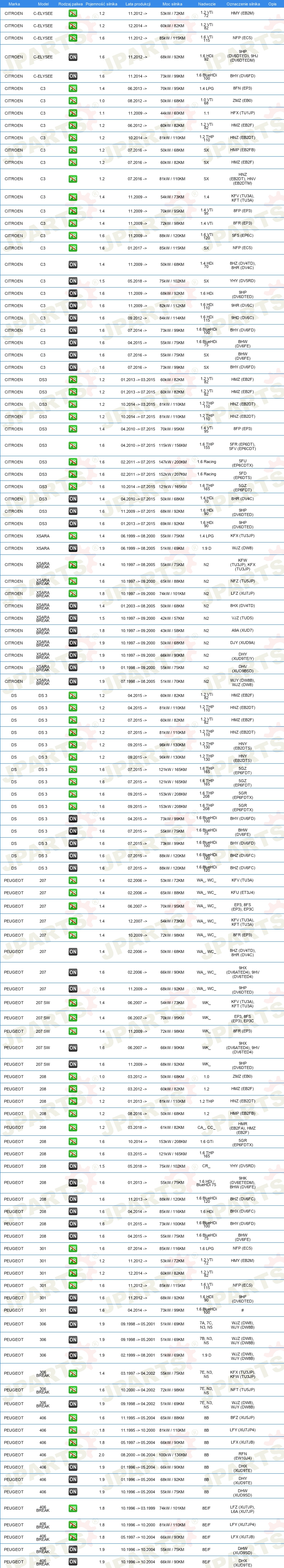Select the 1.6 GTi body cell
The image size is (284, 1568).
click(x=207, y=1141)
